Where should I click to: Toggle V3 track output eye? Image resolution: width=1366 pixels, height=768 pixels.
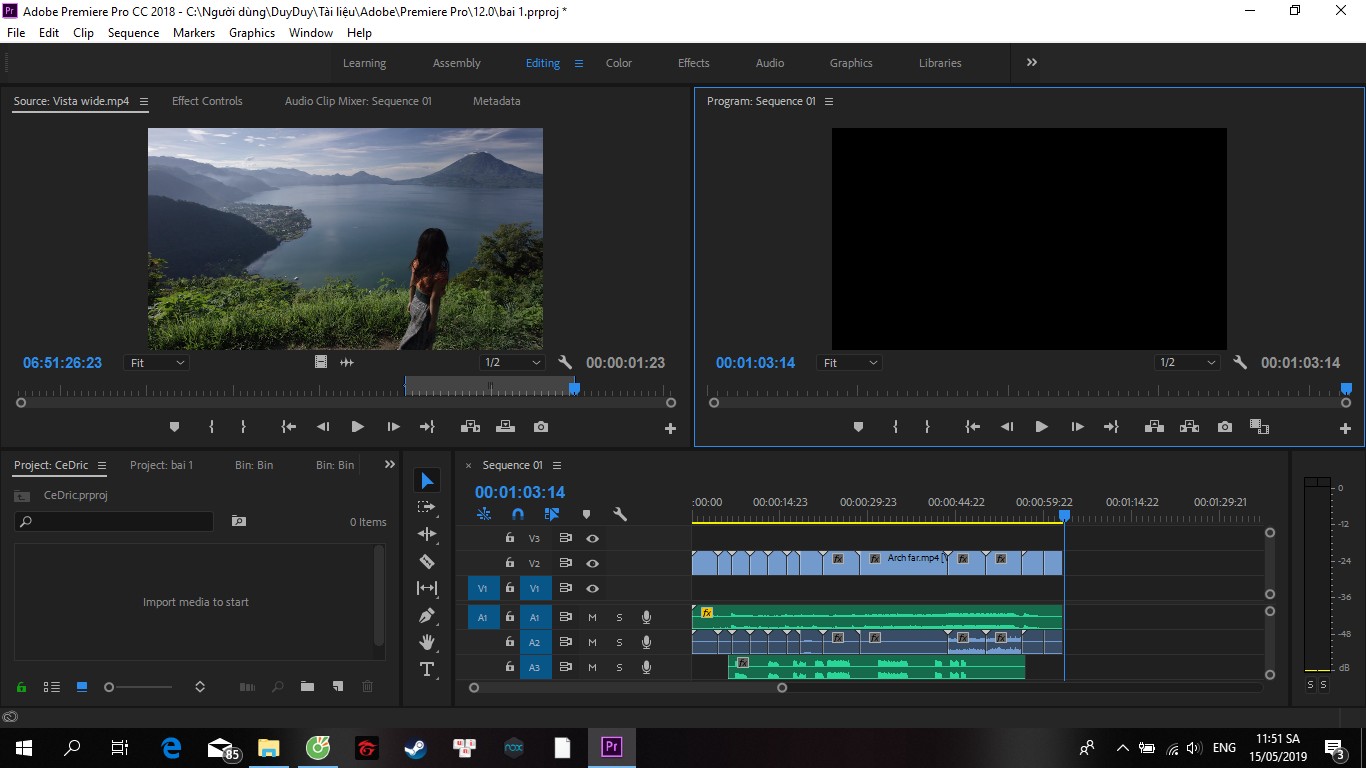coord(592,538)
